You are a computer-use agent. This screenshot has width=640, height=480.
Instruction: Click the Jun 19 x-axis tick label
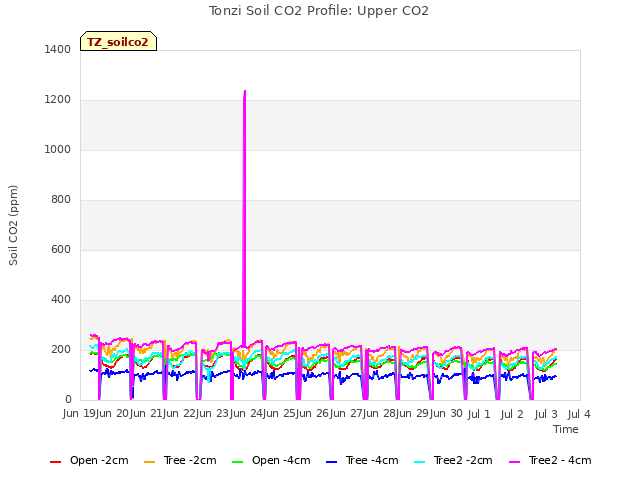point(79,414)
